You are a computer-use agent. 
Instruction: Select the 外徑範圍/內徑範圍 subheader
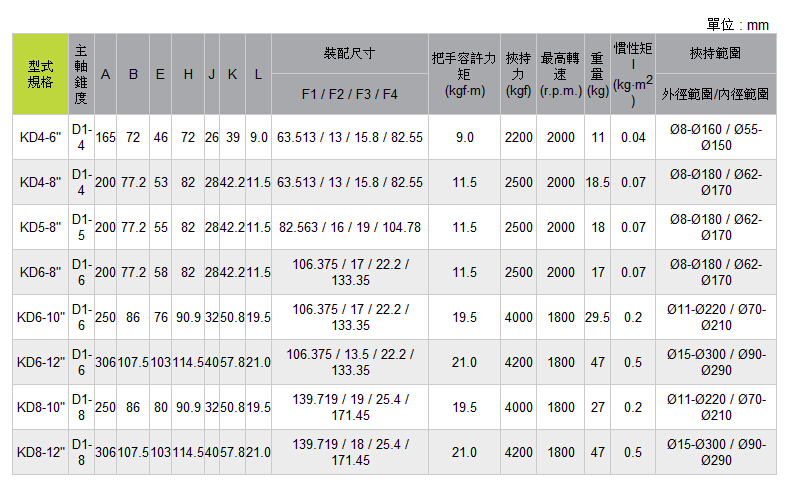point(715,94)
